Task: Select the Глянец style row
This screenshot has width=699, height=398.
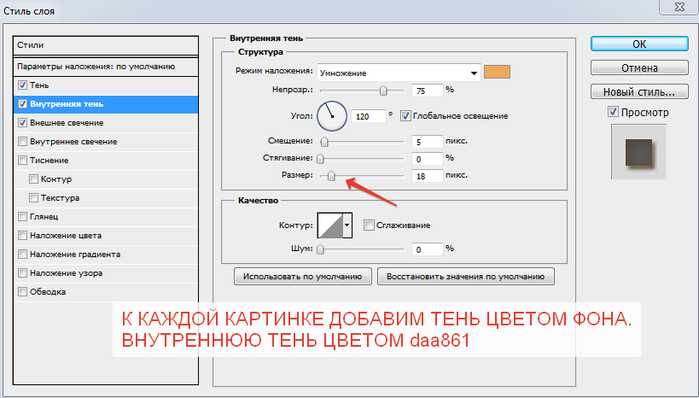Action: pos(106,217)
